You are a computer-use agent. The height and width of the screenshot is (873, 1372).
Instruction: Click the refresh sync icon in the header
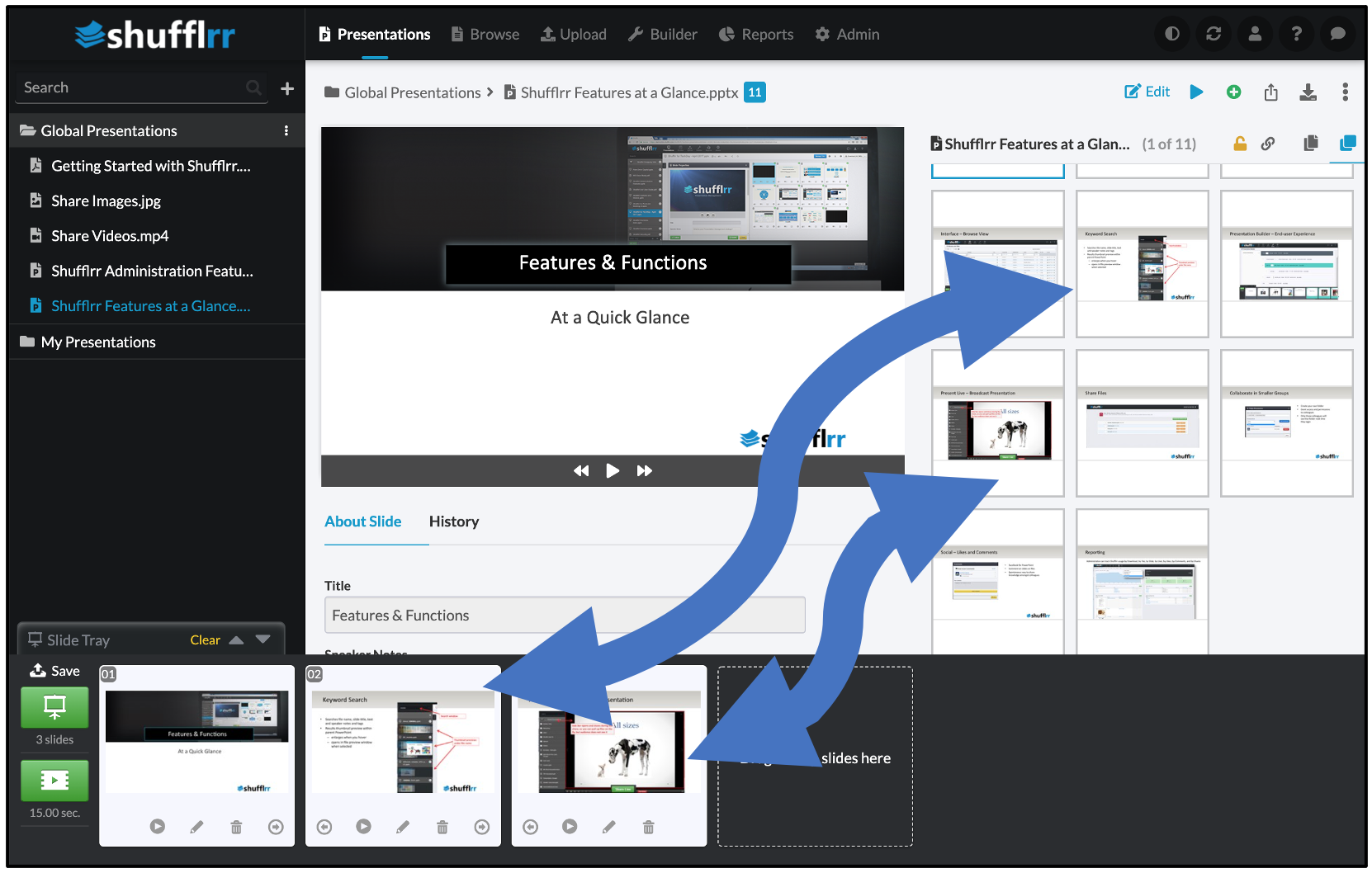point(1213,34)
